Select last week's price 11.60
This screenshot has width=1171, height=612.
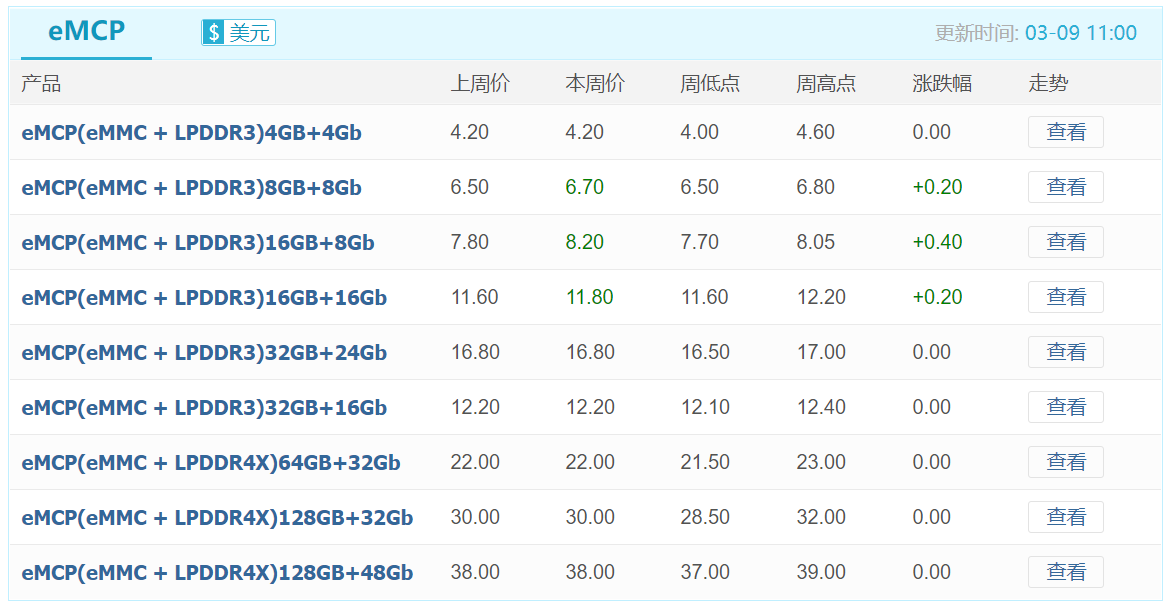[x=475, y=297]
